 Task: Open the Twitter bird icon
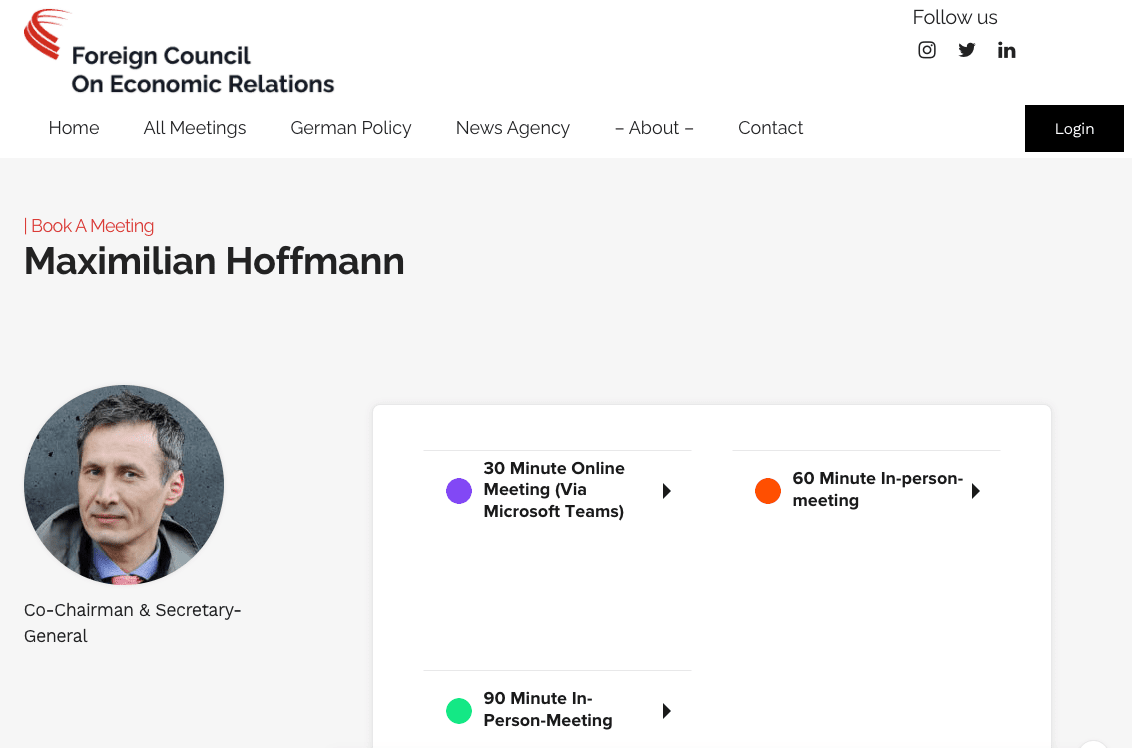[967, 50]
